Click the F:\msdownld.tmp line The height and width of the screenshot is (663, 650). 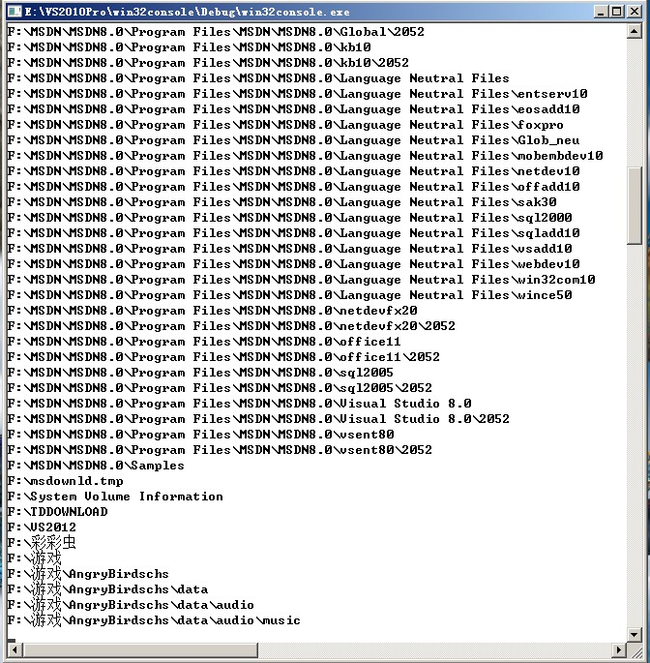66,481
